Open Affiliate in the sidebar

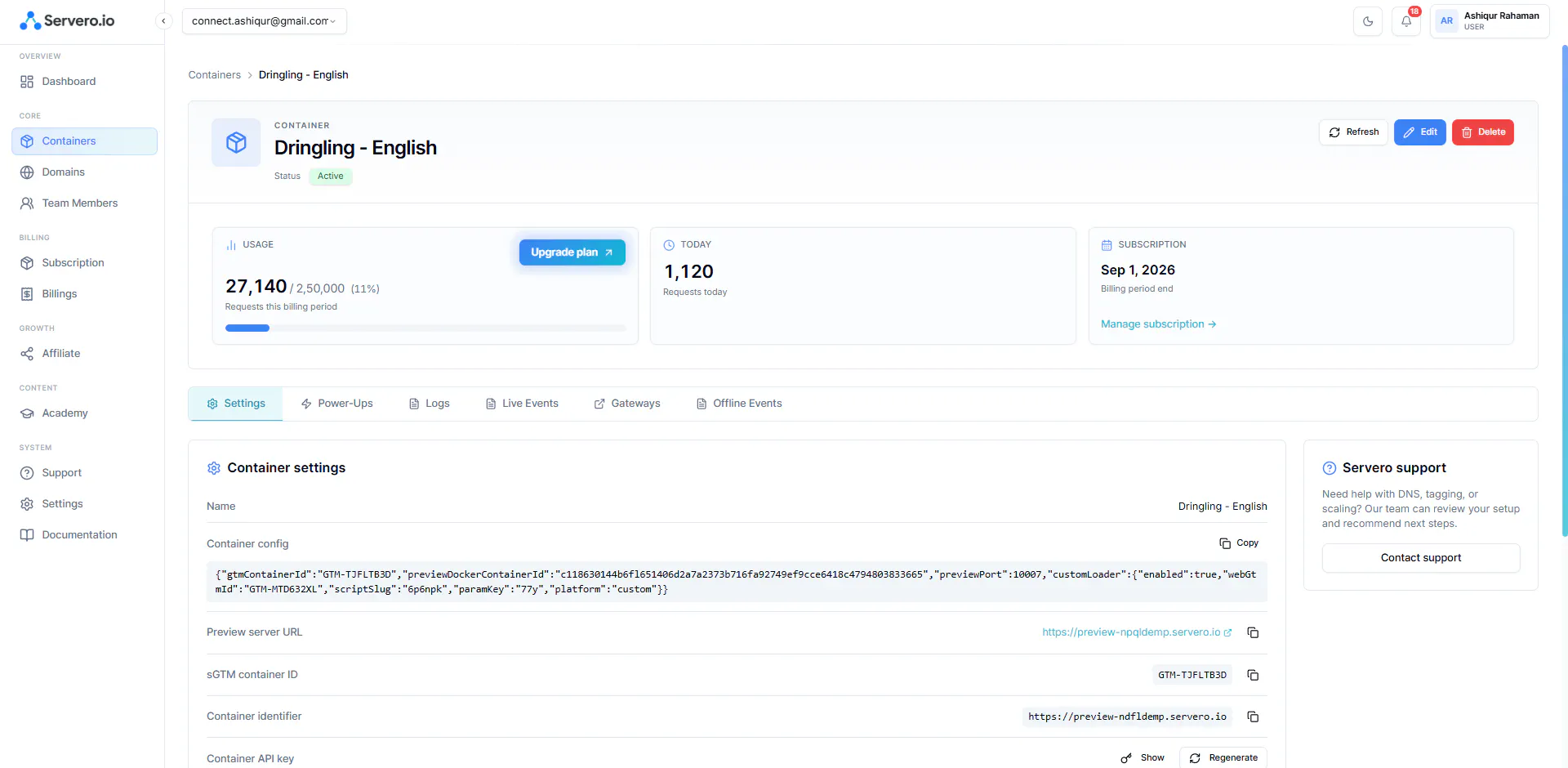(x=84, y=354)
